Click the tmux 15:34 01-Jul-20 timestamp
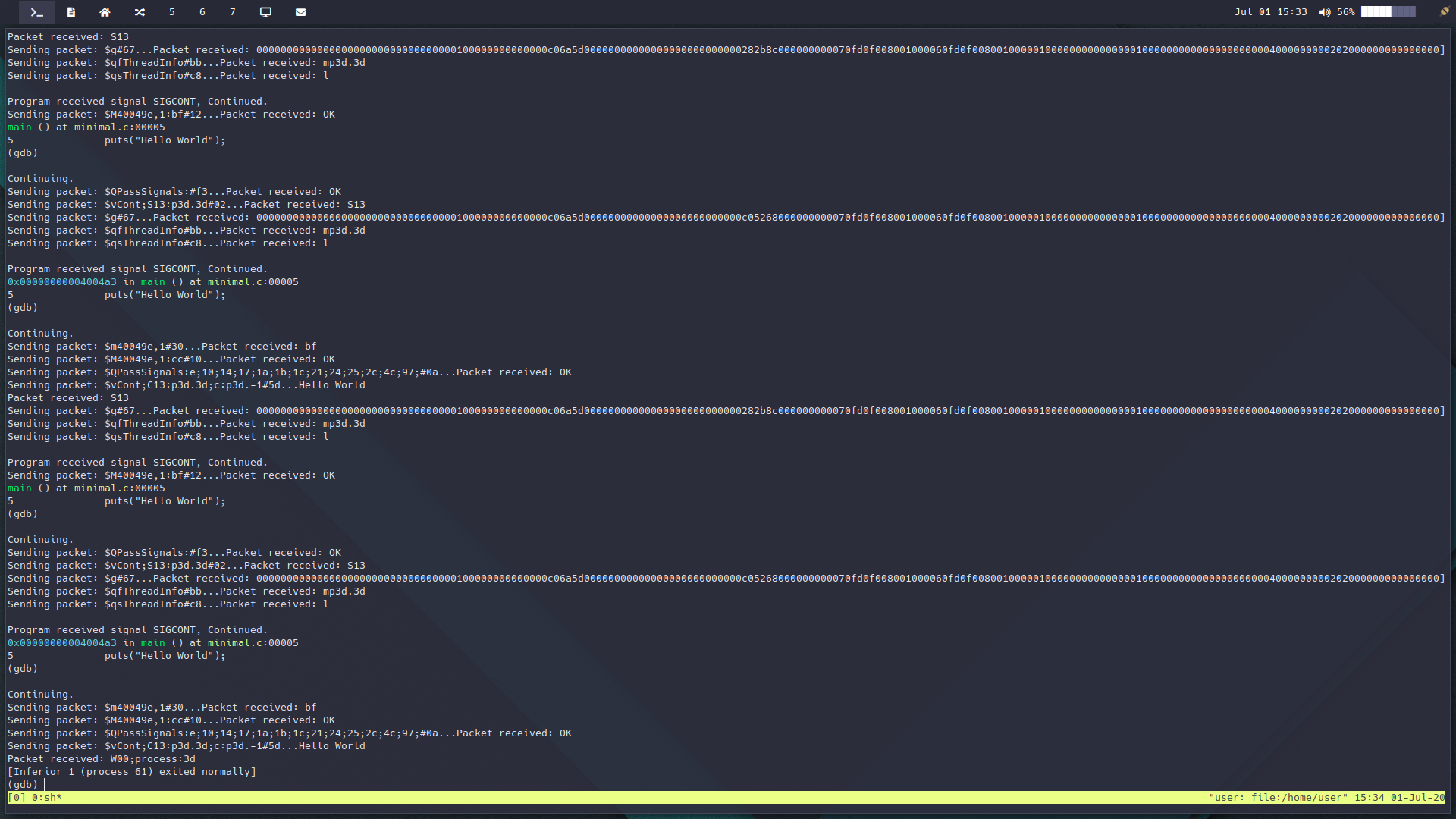1456x819 pixels. coord(1400,798)
